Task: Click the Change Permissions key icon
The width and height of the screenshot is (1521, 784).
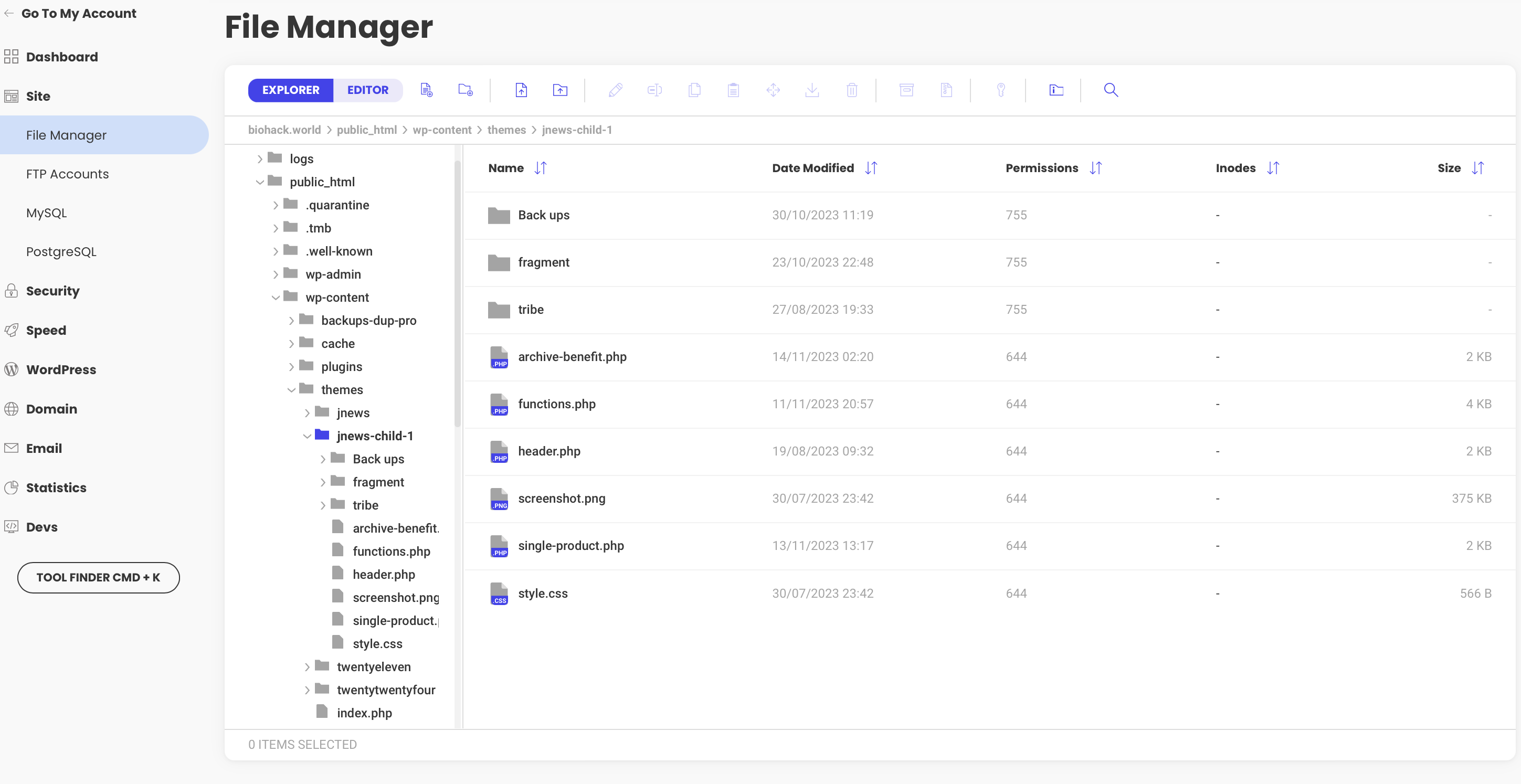Action: click(x=1001, y=90)
